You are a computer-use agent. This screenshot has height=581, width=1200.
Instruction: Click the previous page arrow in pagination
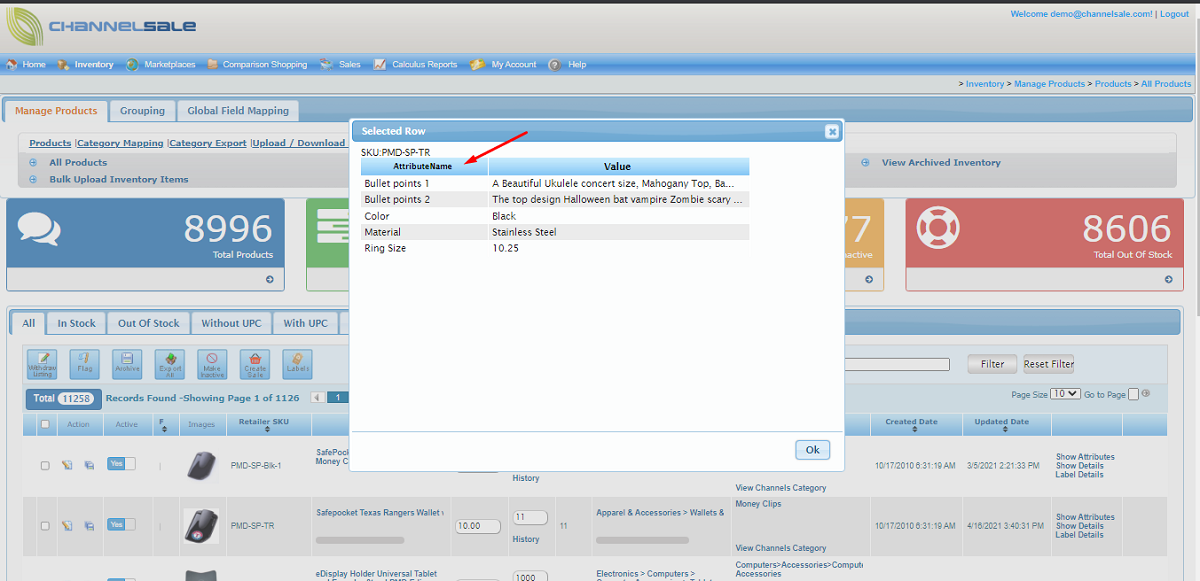(x=318, y=398)
